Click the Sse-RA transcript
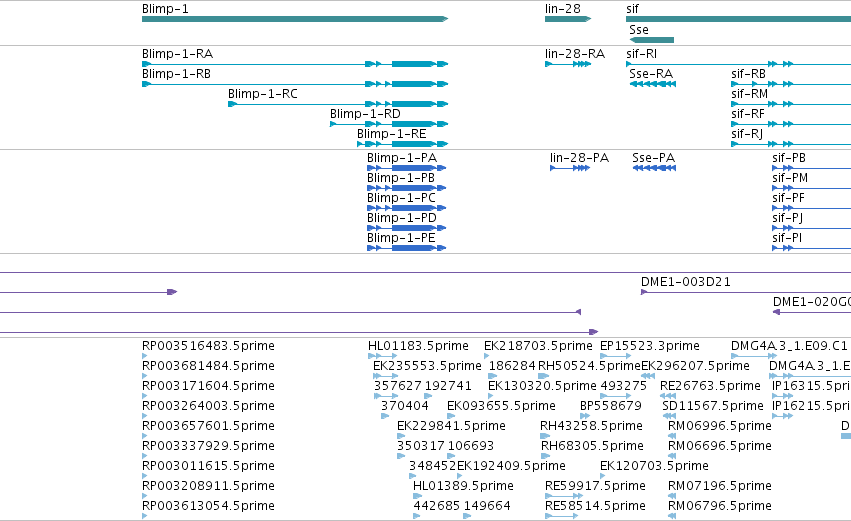Screen dimensions: 851x521 tap(652, 84)
